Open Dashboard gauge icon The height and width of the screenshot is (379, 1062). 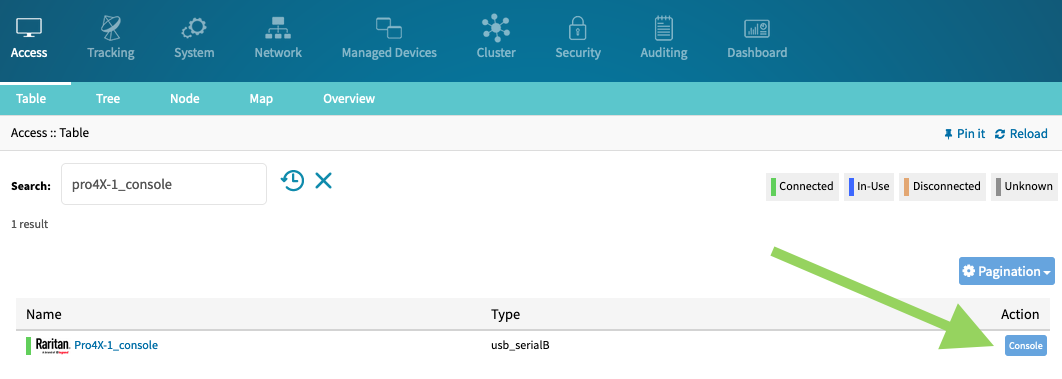757,28
